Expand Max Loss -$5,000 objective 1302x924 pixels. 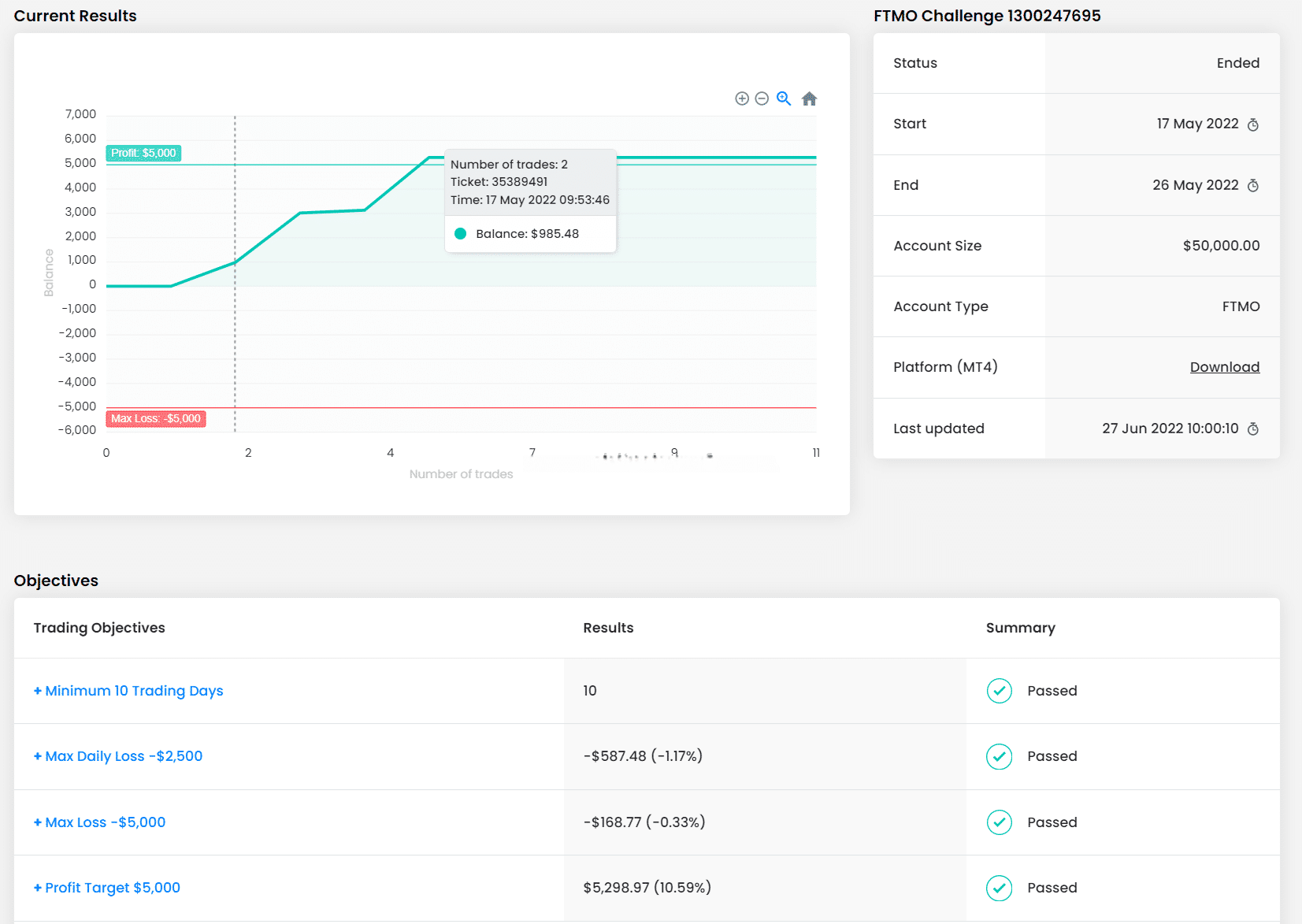pyautogui.click(x=100, y=822)
